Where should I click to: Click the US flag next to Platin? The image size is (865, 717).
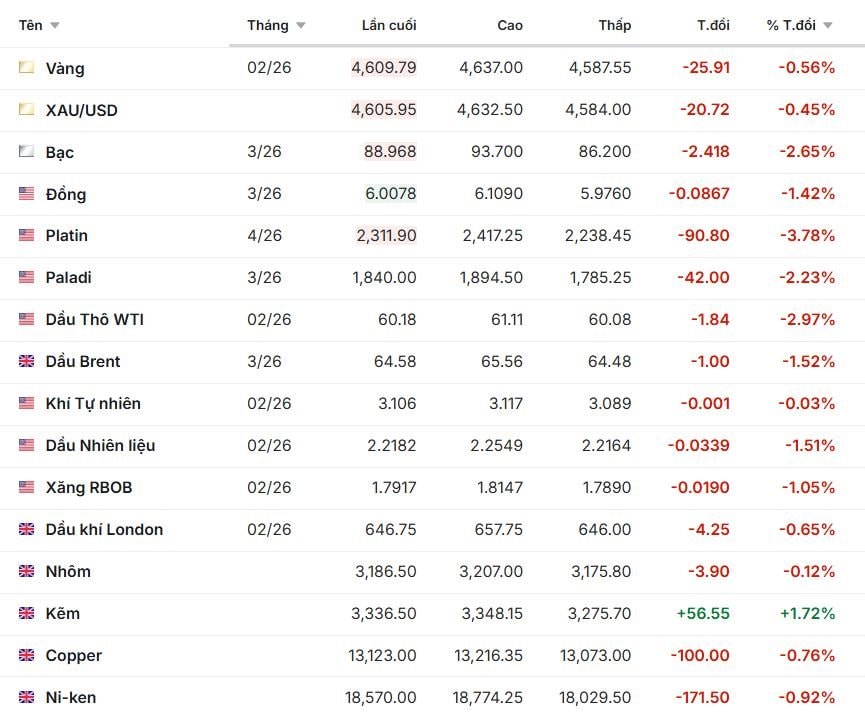[x=26, y=236]
